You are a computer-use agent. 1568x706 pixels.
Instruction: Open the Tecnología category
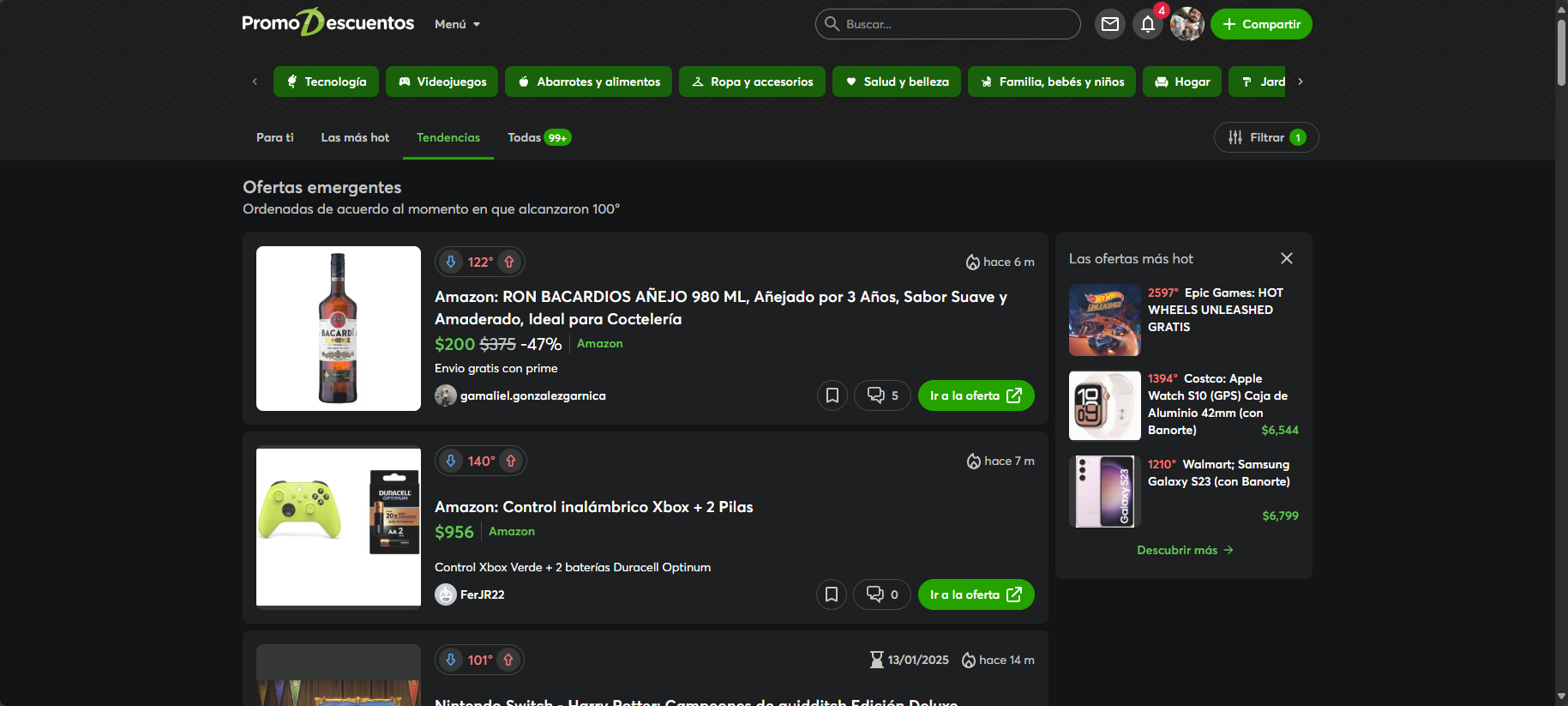(327, 81)
